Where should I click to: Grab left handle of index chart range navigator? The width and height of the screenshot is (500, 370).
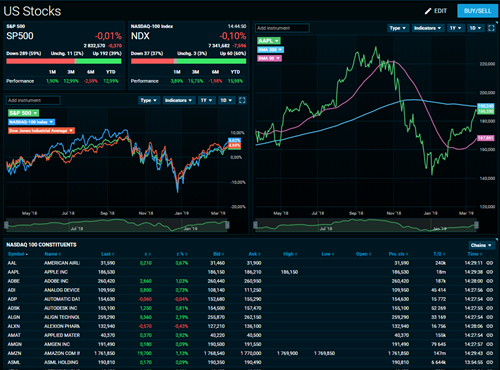tap(6, 225)
